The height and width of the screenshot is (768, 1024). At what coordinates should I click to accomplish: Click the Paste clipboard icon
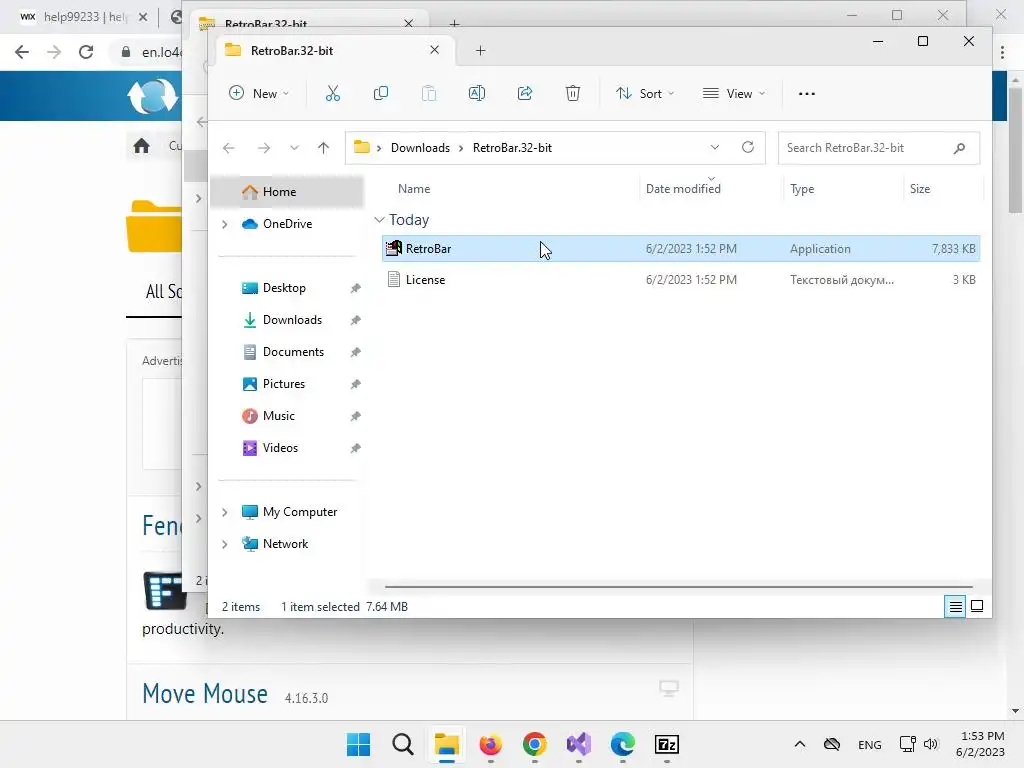[429, 93]
